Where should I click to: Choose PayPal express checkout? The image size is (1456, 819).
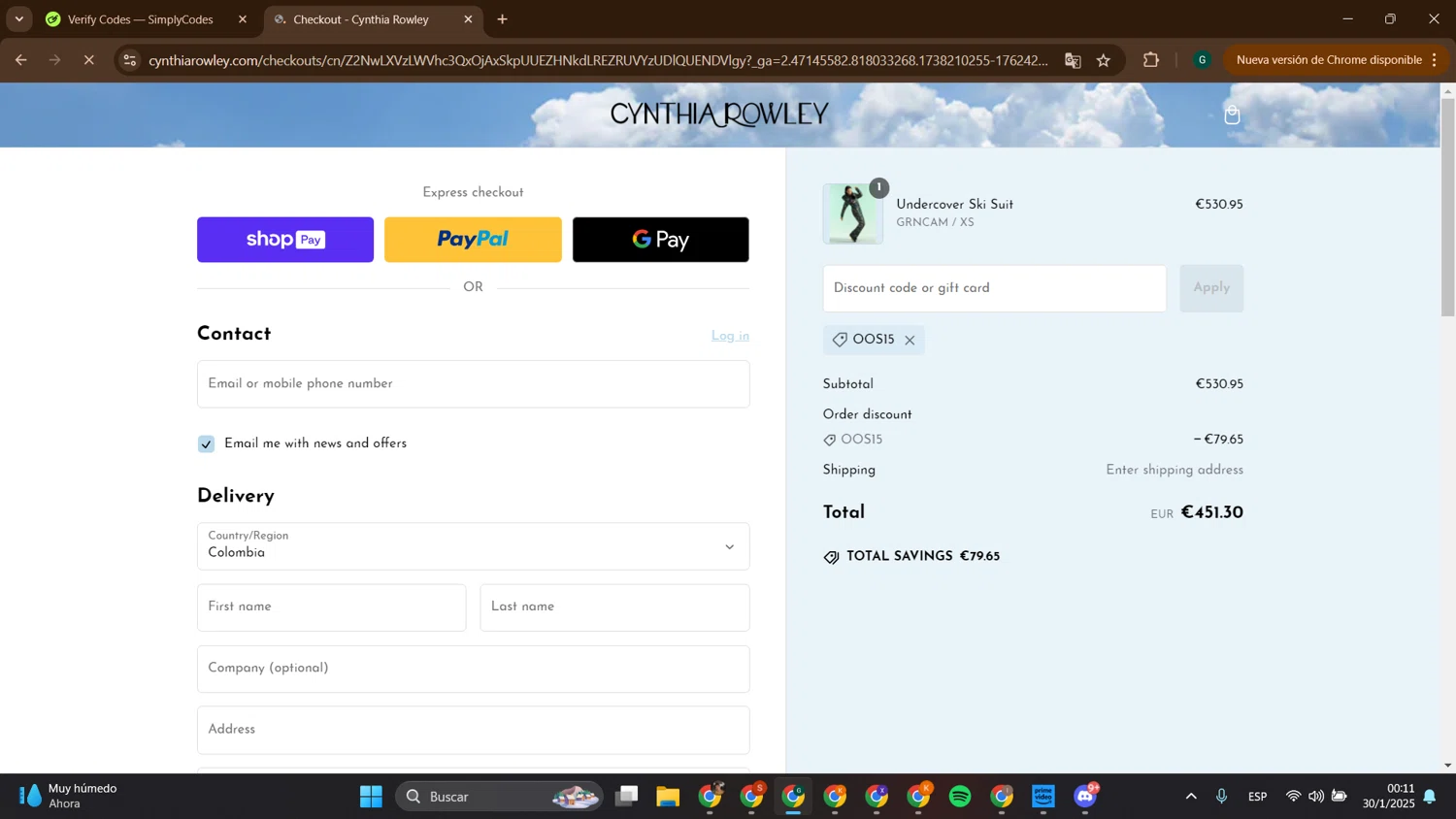click(473, 240)
